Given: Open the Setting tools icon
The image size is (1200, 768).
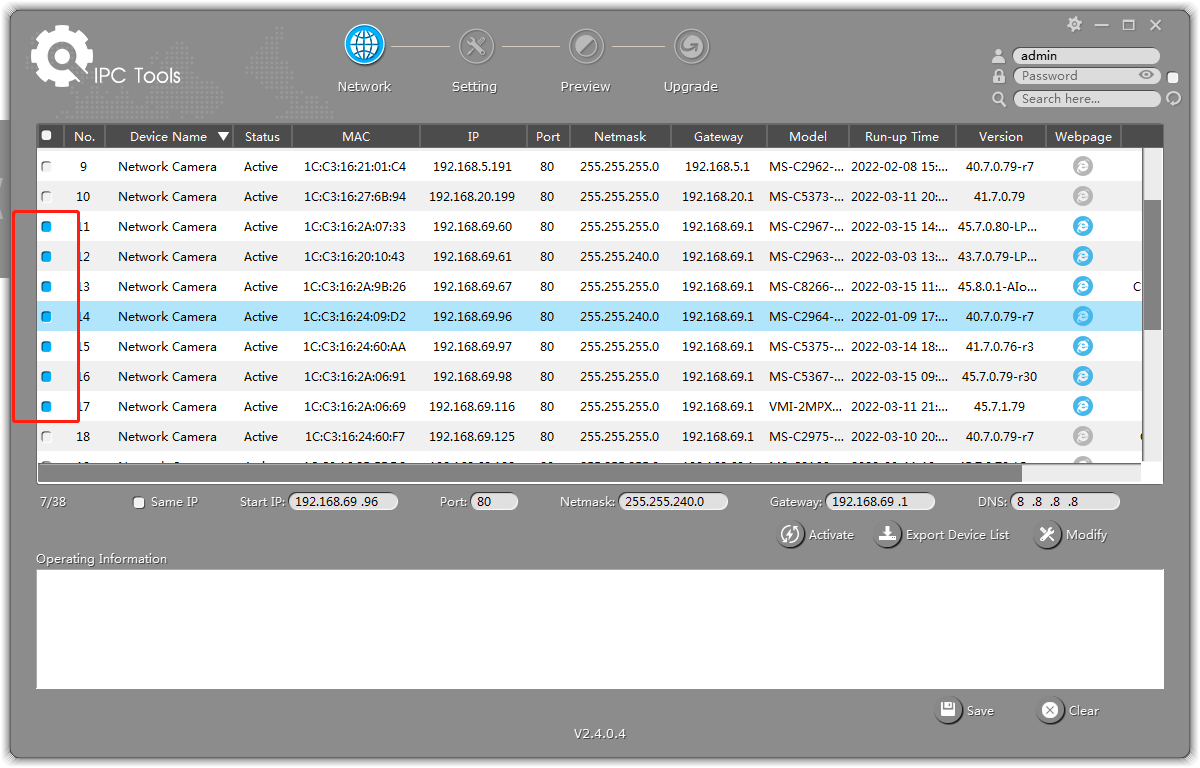Looking at the screenshot, I should [475, 46].
